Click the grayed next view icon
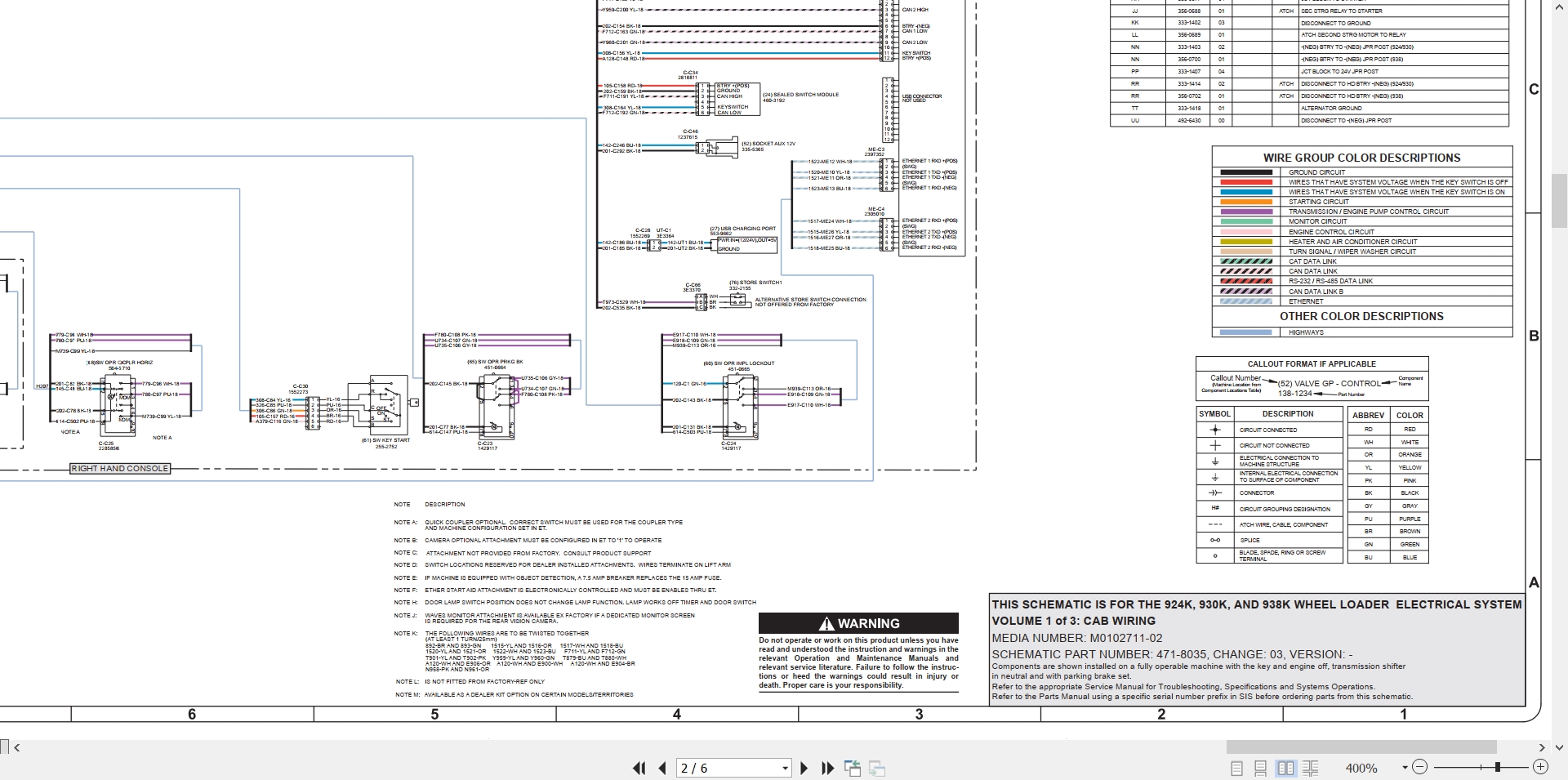The image size is (1568, 780). [878, 768]
